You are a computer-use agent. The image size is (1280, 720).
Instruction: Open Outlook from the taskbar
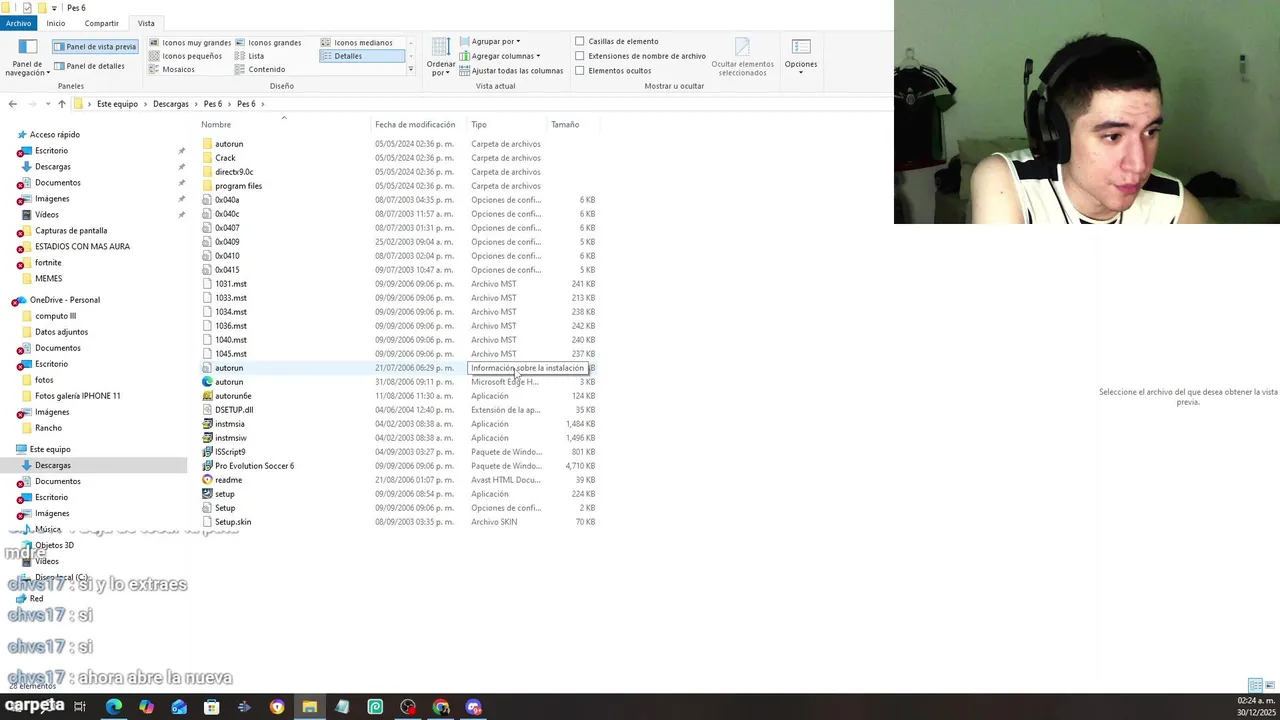(x=179, y=707)
